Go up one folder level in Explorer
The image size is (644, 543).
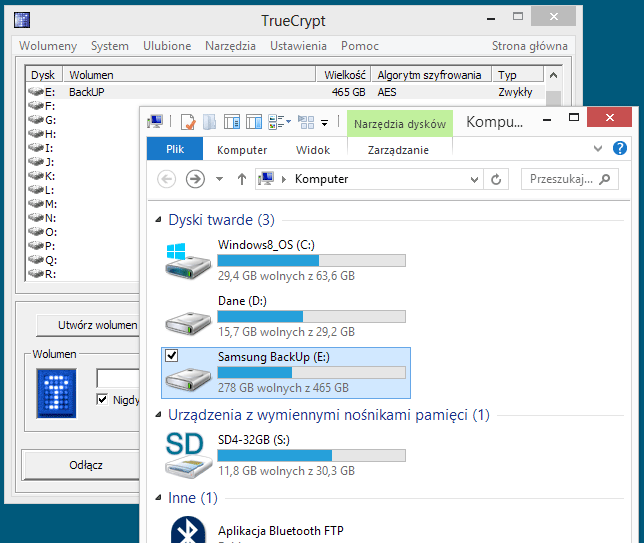point(242,179)
